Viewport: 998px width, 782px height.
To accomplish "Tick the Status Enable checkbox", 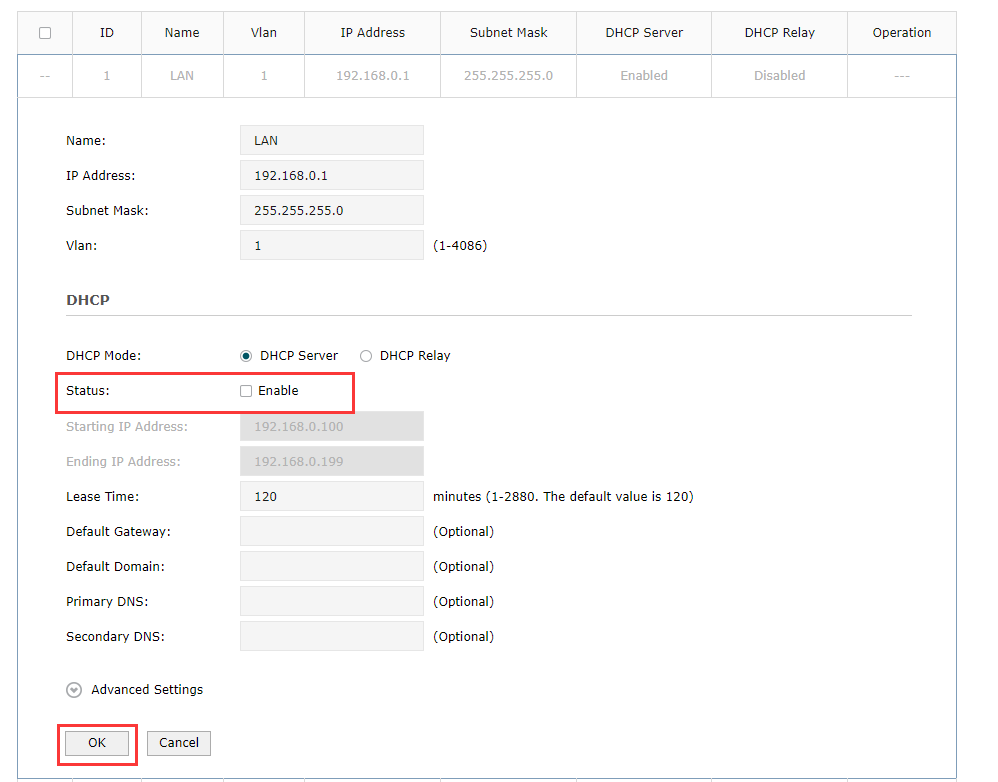I will [246, 391].
